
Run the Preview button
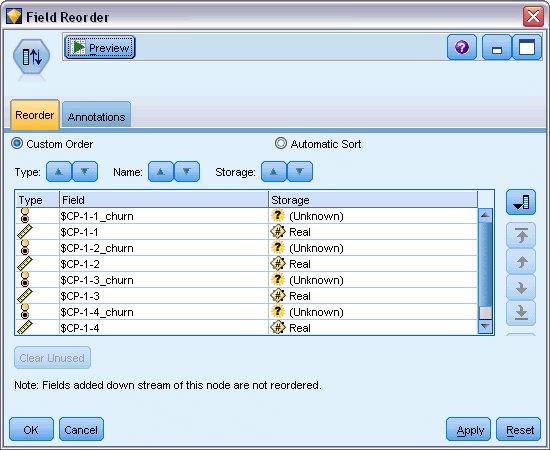pos(100,47)
